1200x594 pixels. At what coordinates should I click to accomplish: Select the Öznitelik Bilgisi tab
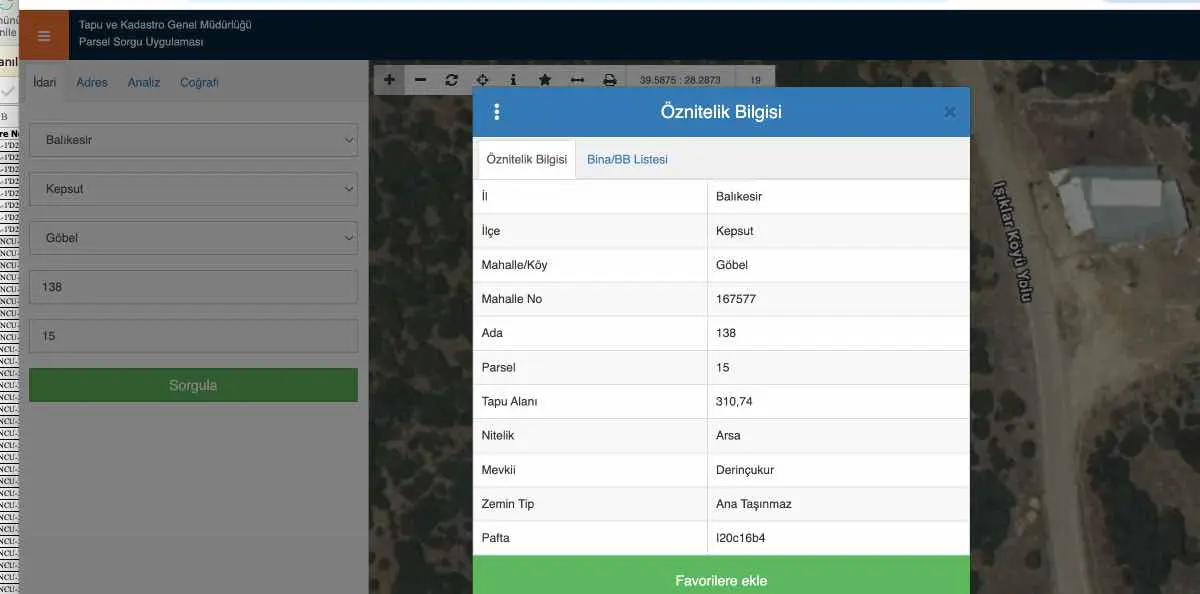527,160
